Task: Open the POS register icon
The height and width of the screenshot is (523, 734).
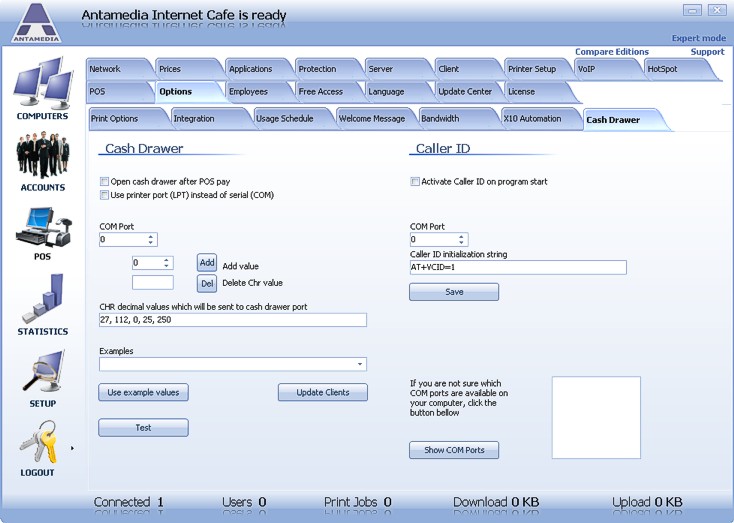Action: point(44,227)
